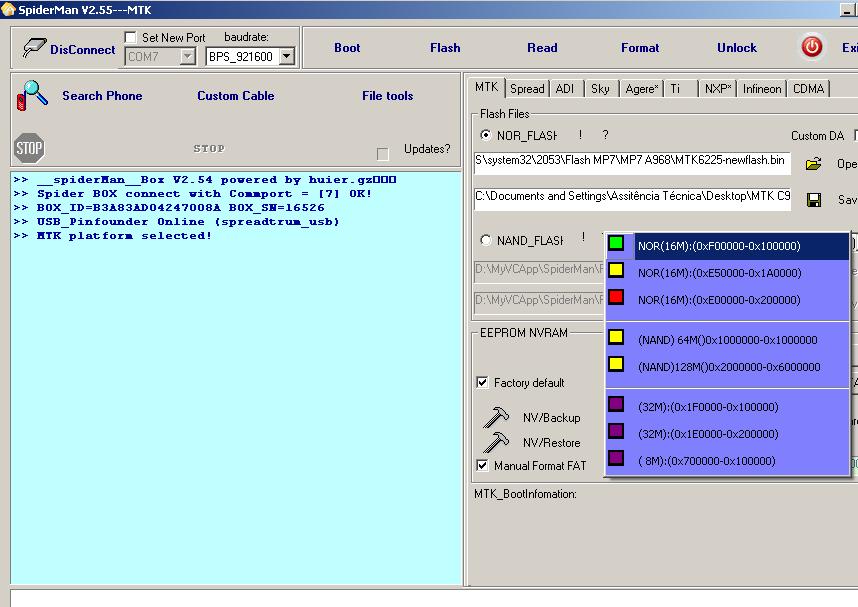Click the open folder icon for NOR flash file
This screenshot has height=607, width=858.
(x=814, y=164)
